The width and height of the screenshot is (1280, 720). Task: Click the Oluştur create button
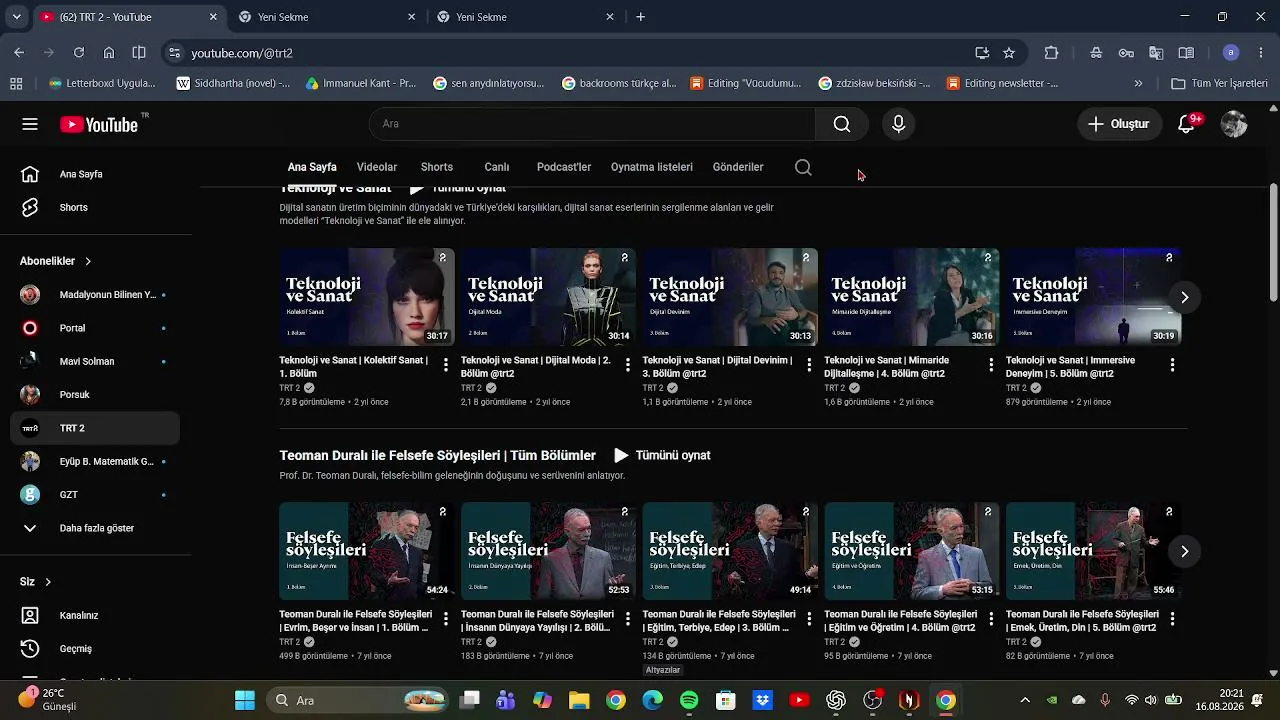pyautogui.click(x=1119, y=124)
